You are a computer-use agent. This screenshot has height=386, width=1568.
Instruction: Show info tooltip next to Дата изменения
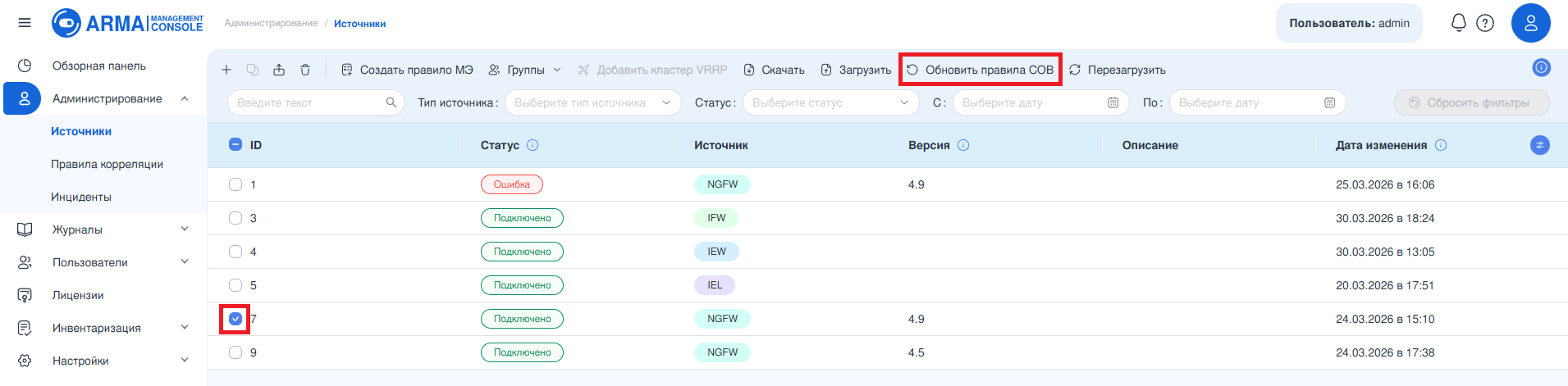(1441, 145)
